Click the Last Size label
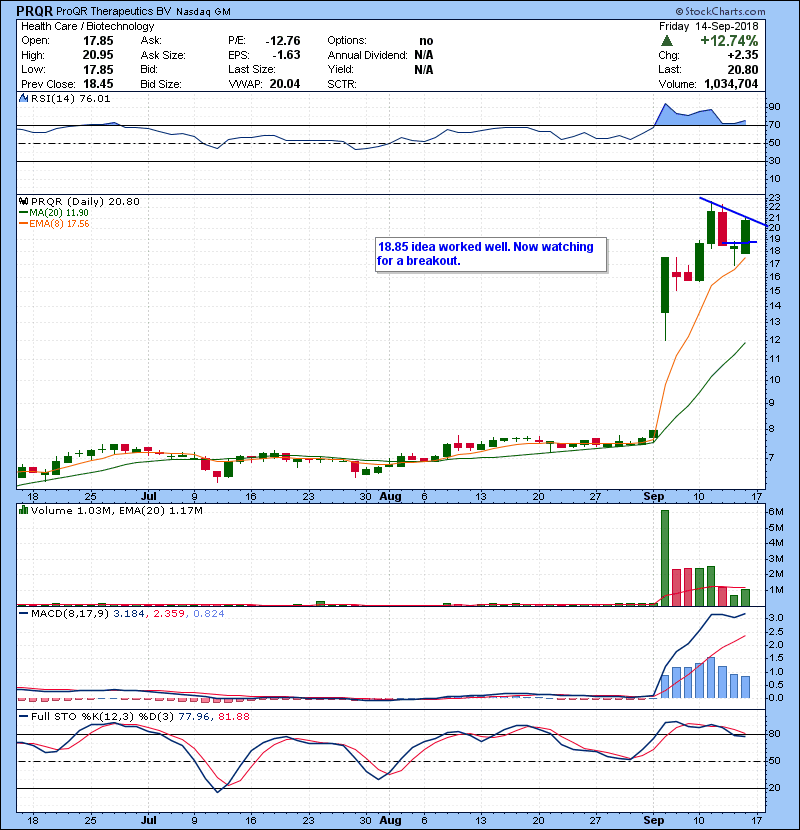The image size is (800, 830). tap(252, 69)
